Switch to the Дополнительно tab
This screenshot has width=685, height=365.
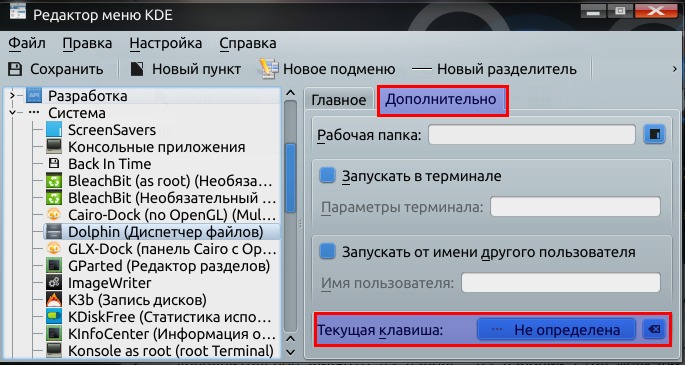[x=441, y=99]
